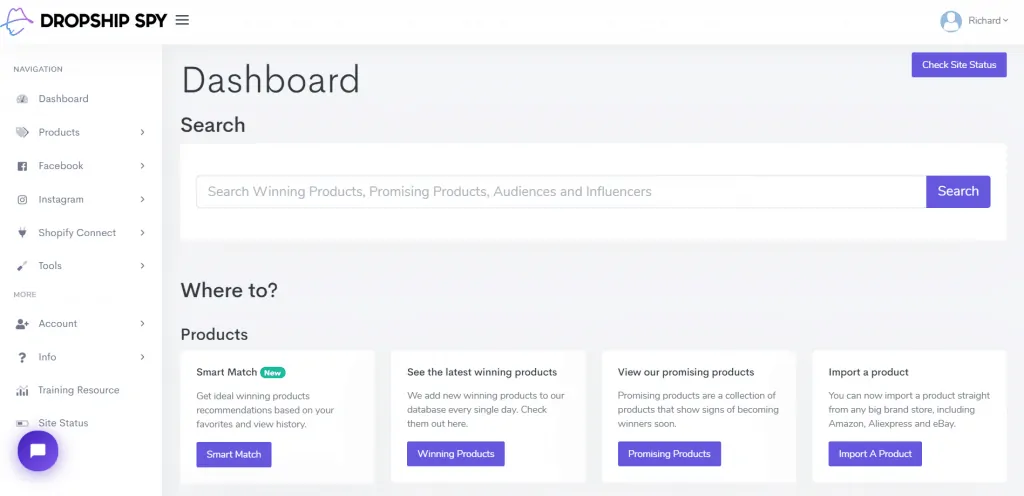Expand the Info submenu chevron
Screen dimensions: 1024x496
(143, 357)
